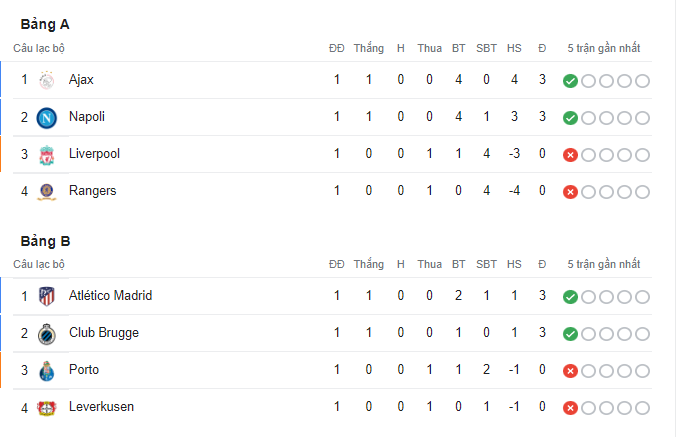Click Ajax's green win checkmark
Viewport: 676px width, 437px height.
pos(570,81)
